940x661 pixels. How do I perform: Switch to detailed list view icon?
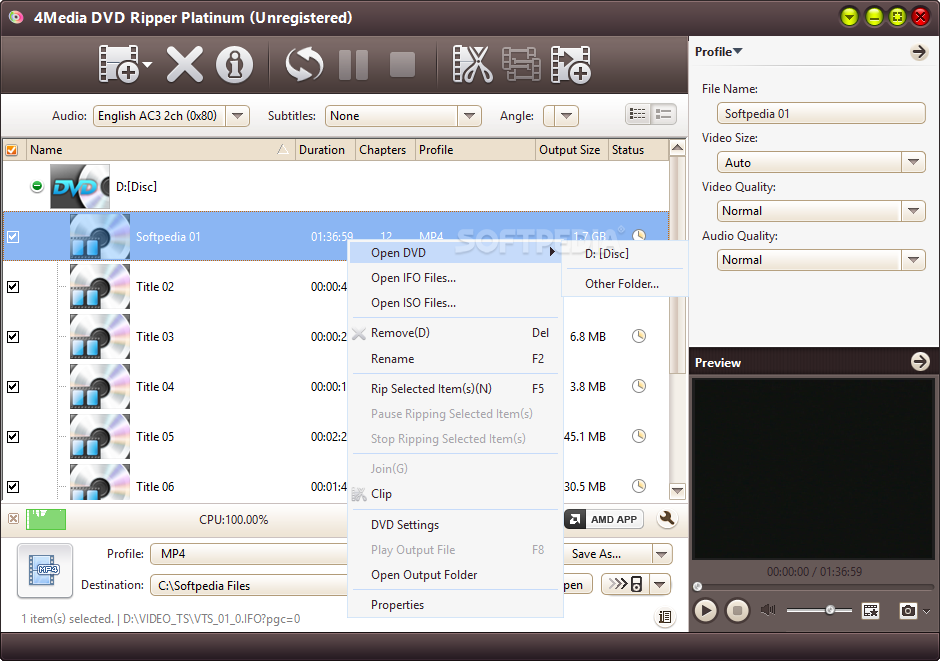638,114
